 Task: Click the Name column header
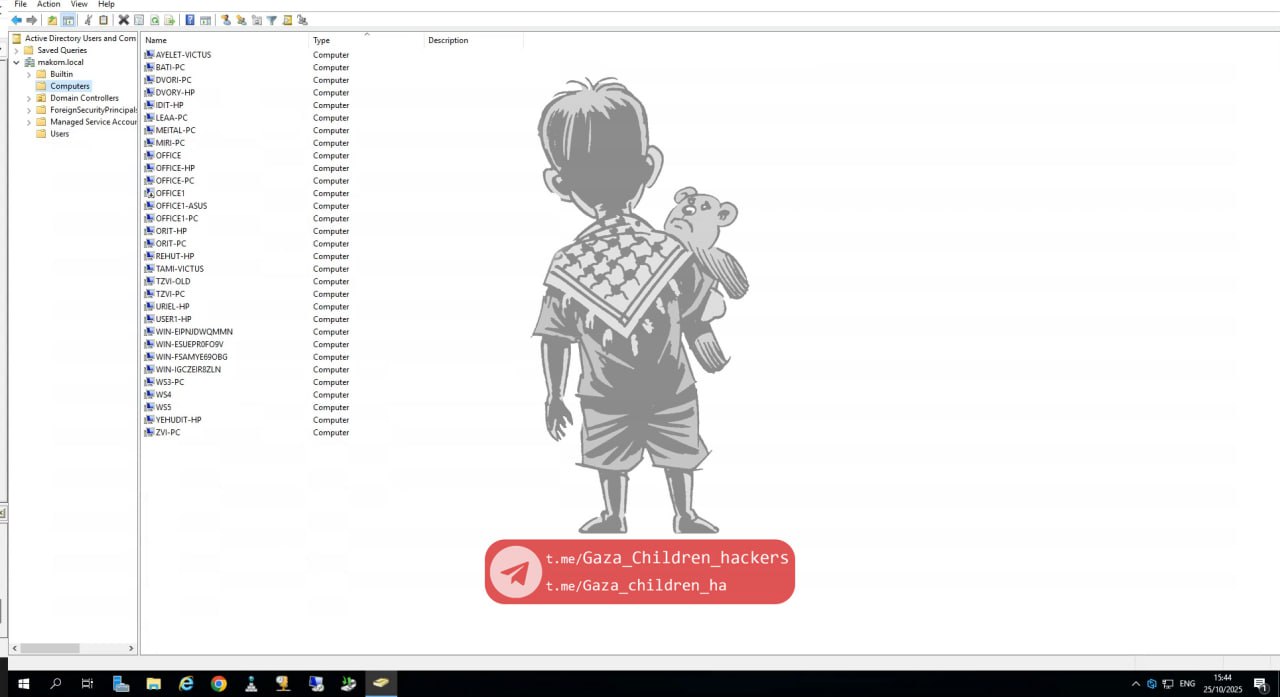pyautogui.click(x=156, y=40)
